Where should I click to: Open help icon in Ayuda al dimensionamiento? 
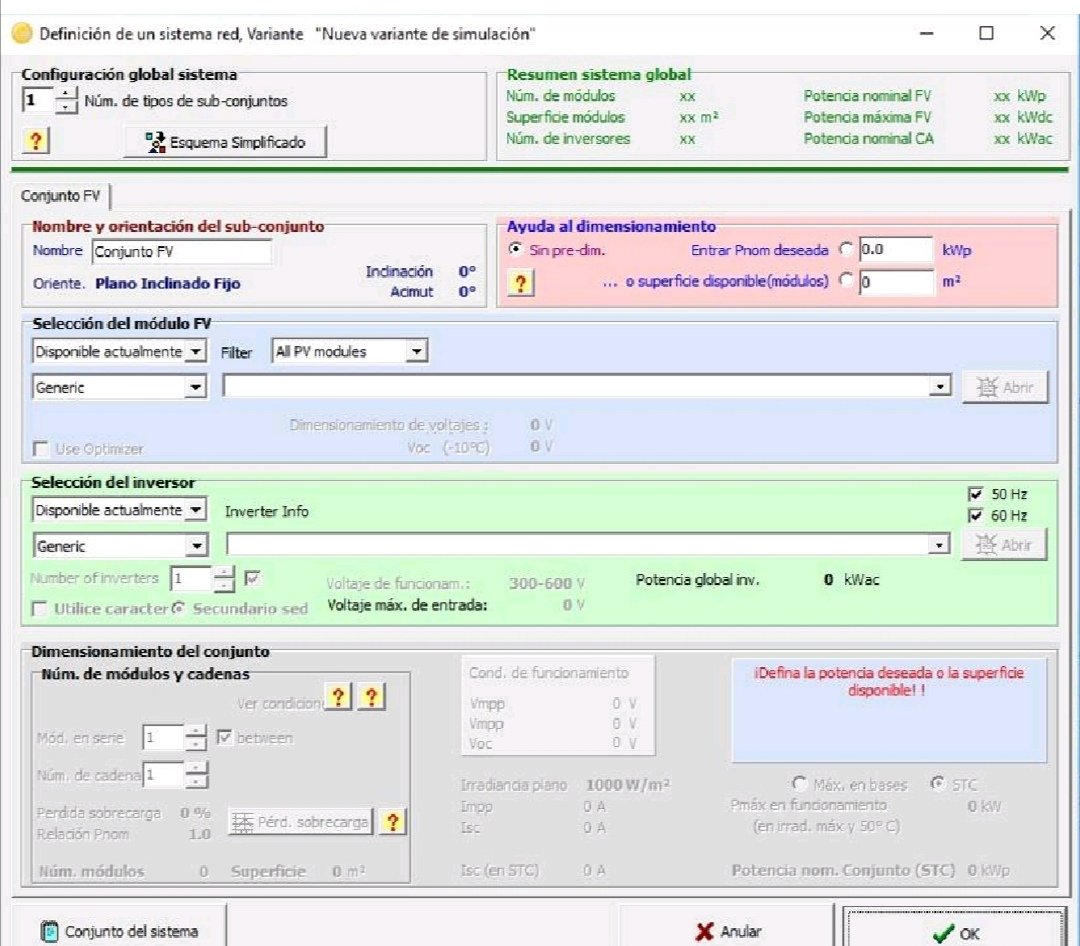click(x=521, y=282)
